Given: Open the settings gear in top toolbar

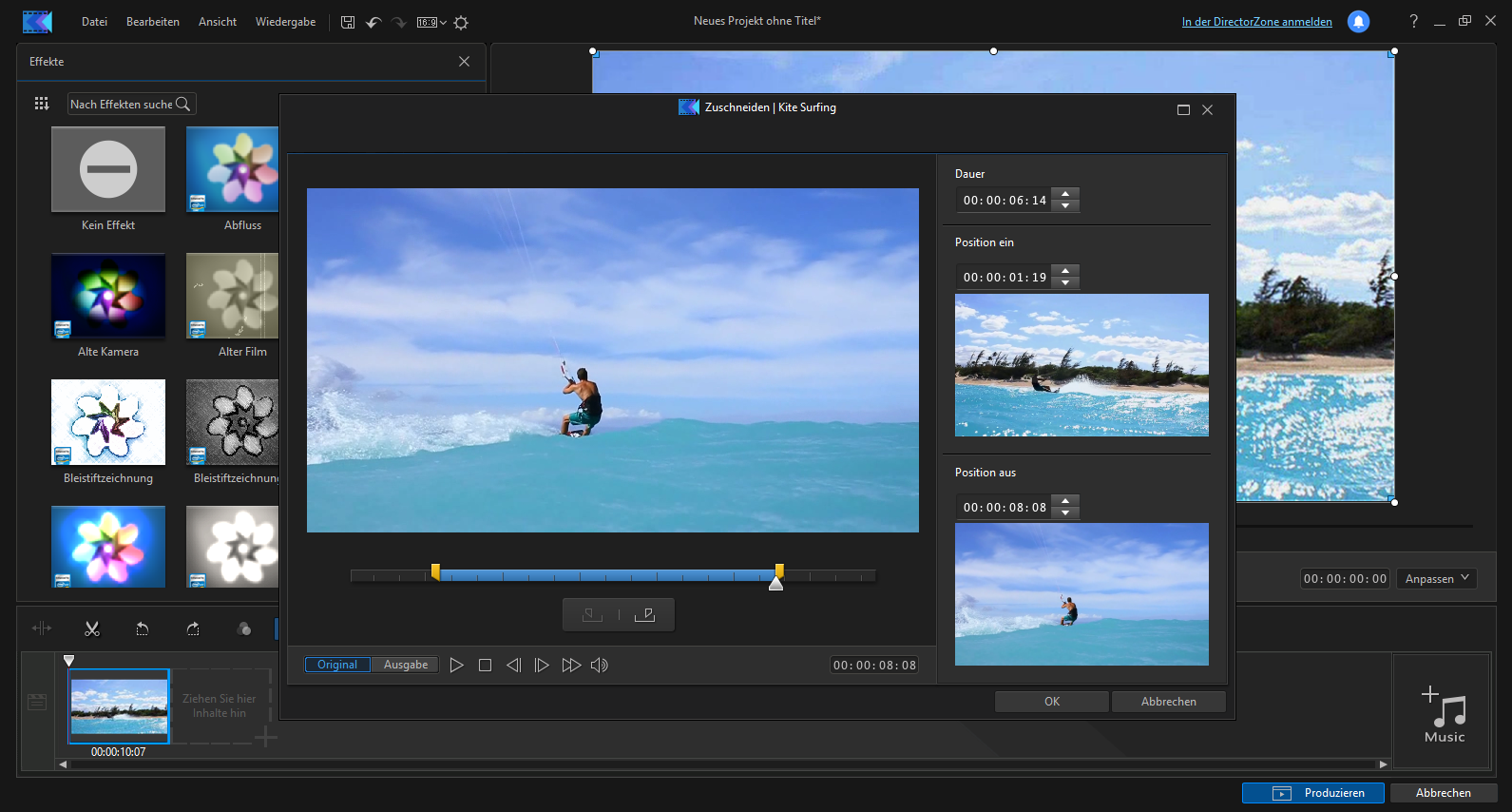Looking at the screenshot, I should pyautogui.click(x=461, y=22).
